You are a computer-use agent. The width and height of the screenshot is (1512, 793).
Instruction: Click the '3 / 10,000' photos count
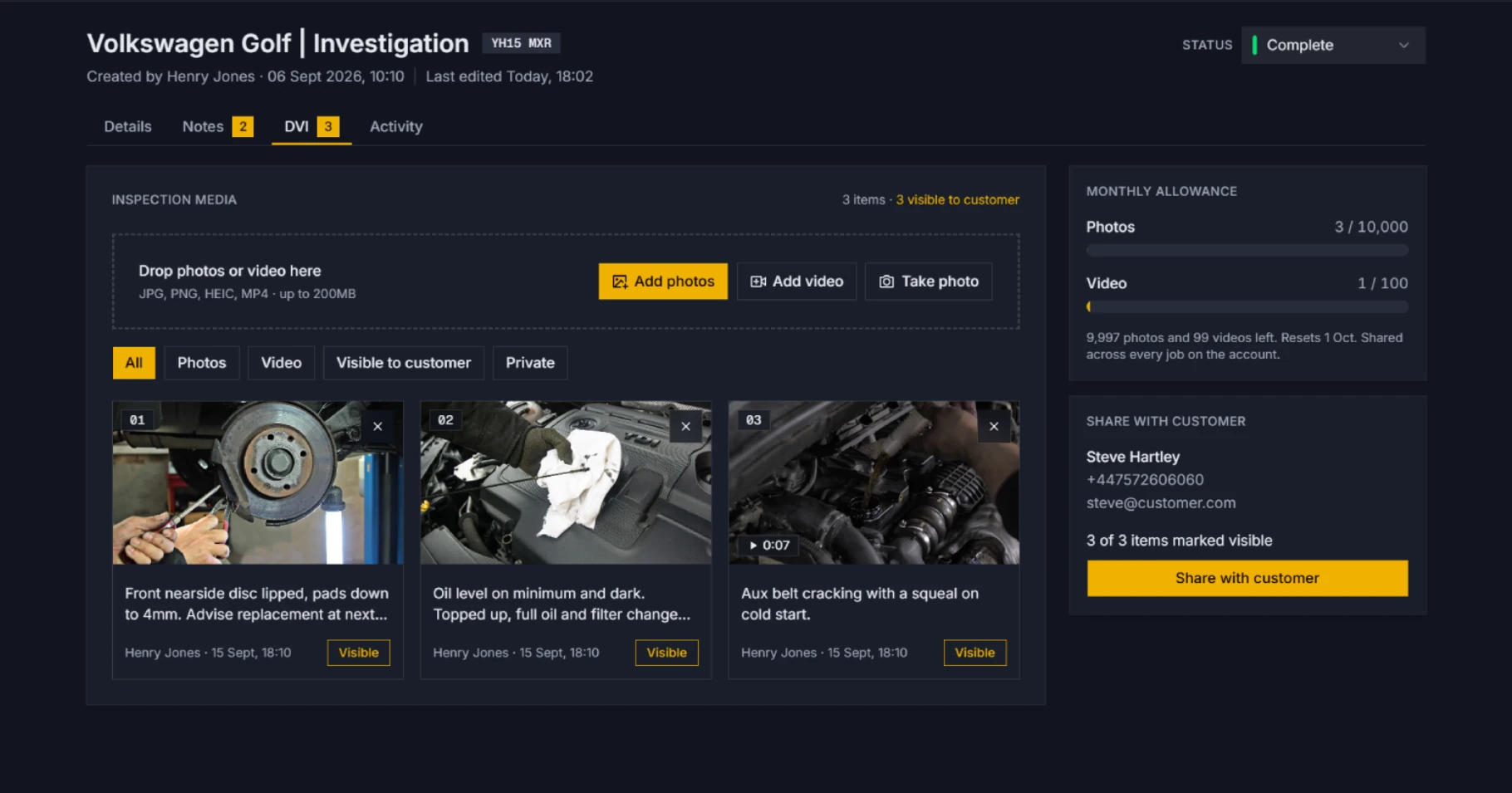[1371, 227]
